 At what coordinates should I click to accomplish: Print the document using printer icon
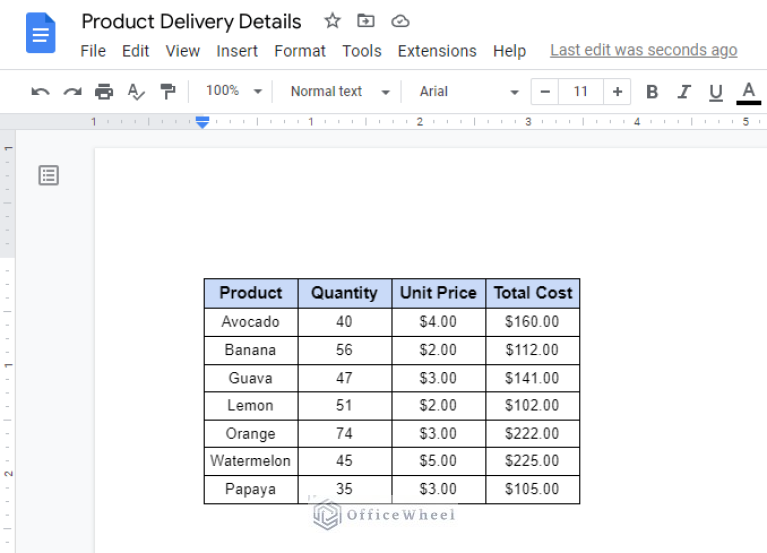[104, 91]
